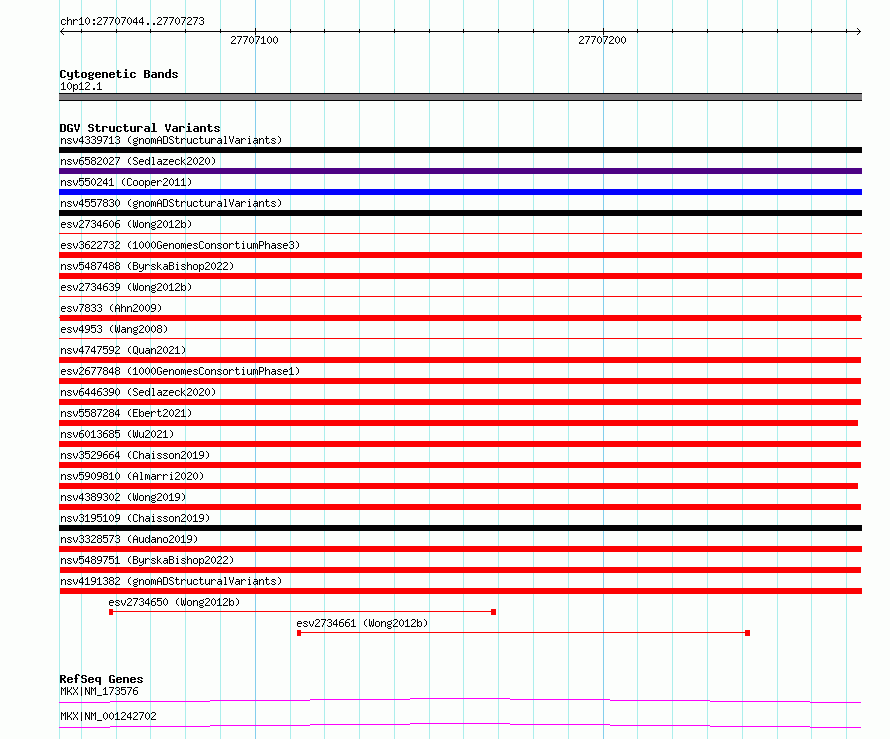Click the thin red line under esv2734650

302,612
